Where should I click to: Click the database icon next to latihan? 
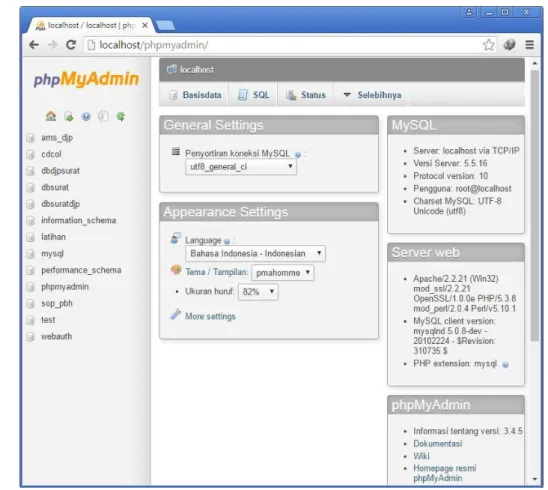31,237
